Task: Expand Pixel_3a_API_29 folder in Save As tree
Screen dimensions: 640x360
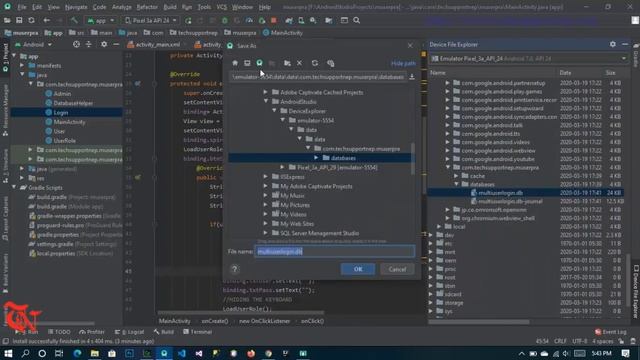Action: (x=282, y=167)
